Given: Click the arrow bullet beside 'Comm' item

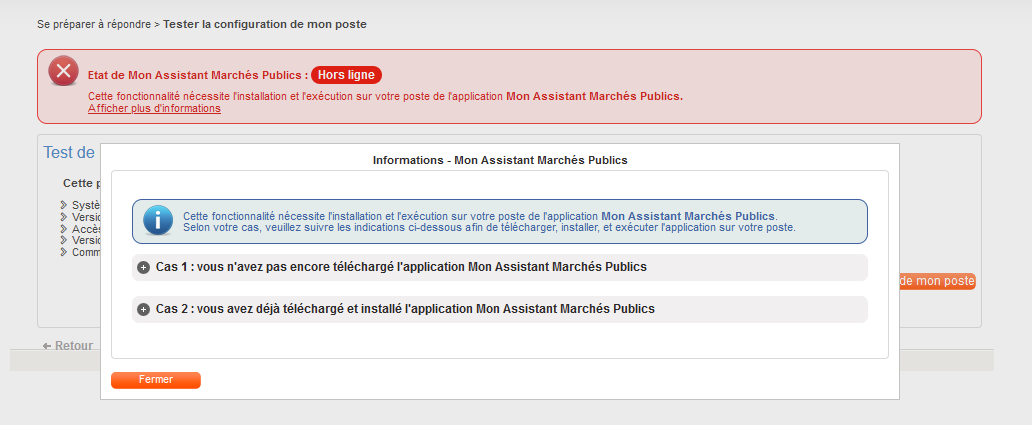Looking at the screenshot, I should pos(65,252).
